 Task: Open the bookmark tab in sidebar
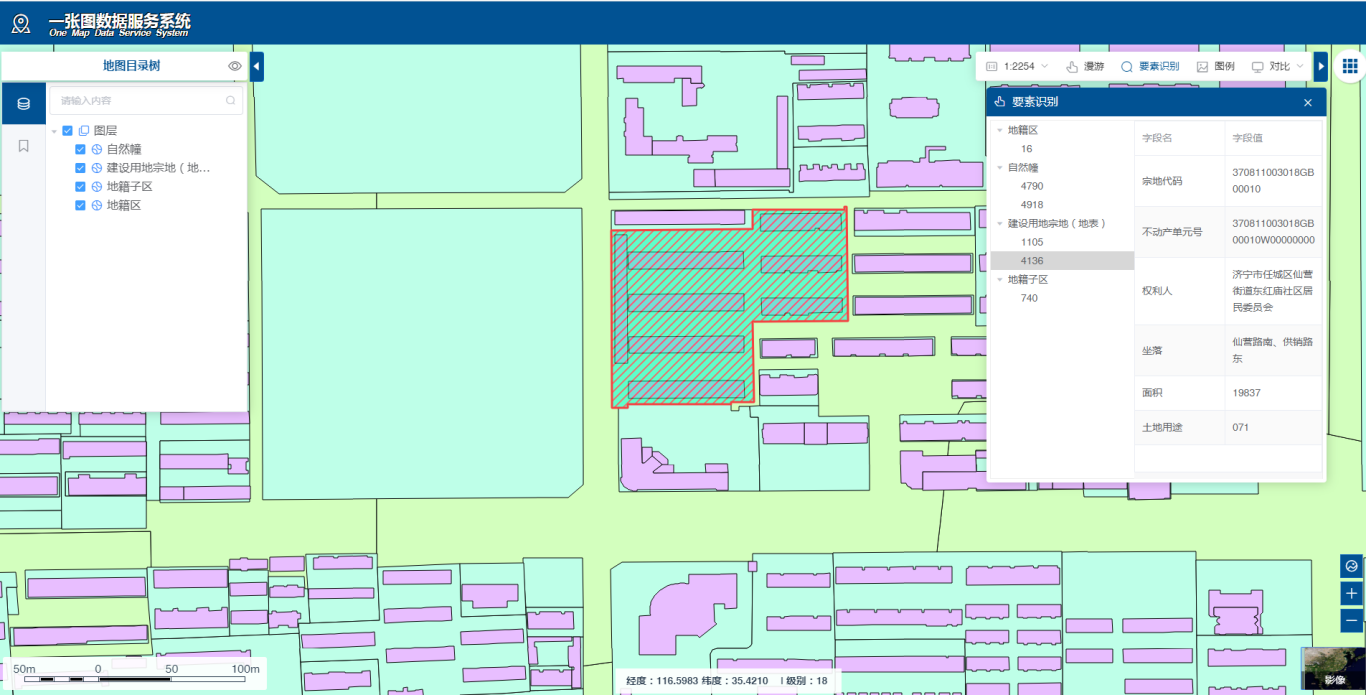tap(23, 146)
